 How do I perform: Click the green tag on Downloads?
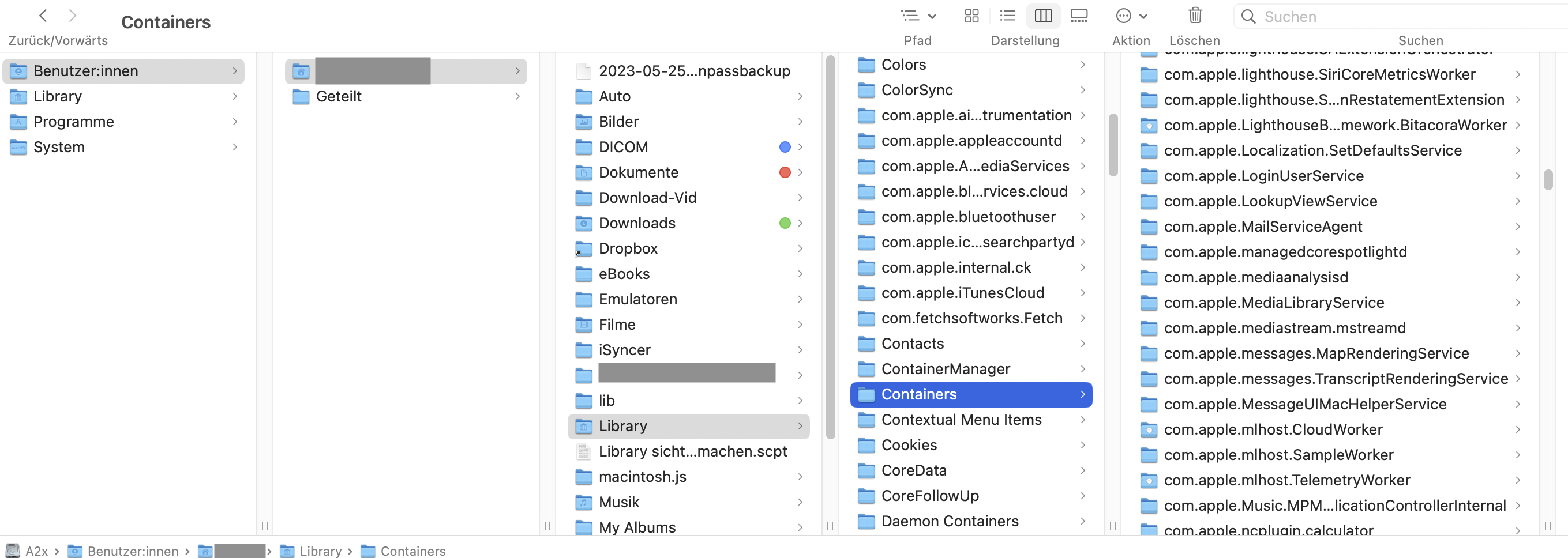[x=785, y=223]
